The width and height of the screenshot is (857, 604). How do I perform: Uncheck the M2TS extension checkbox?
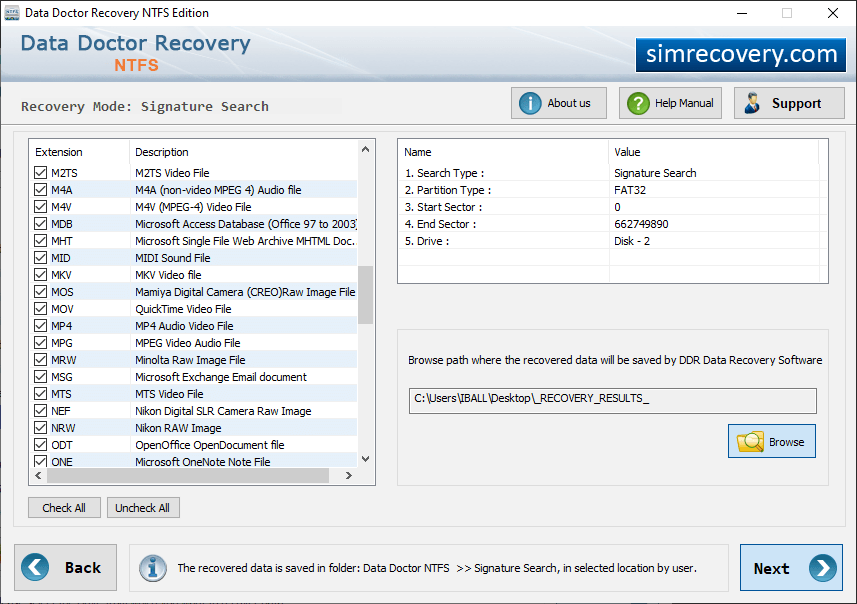click(40, 173)
